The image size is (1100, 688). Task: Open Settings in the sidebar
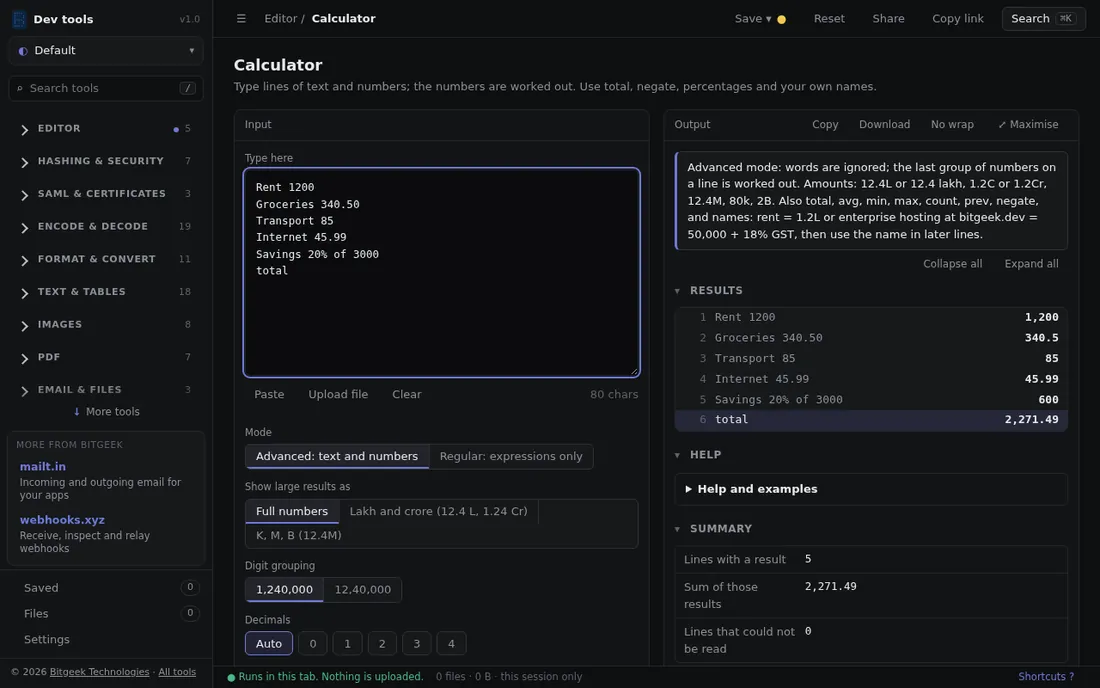pyautogui.click(x=46, y=640)
